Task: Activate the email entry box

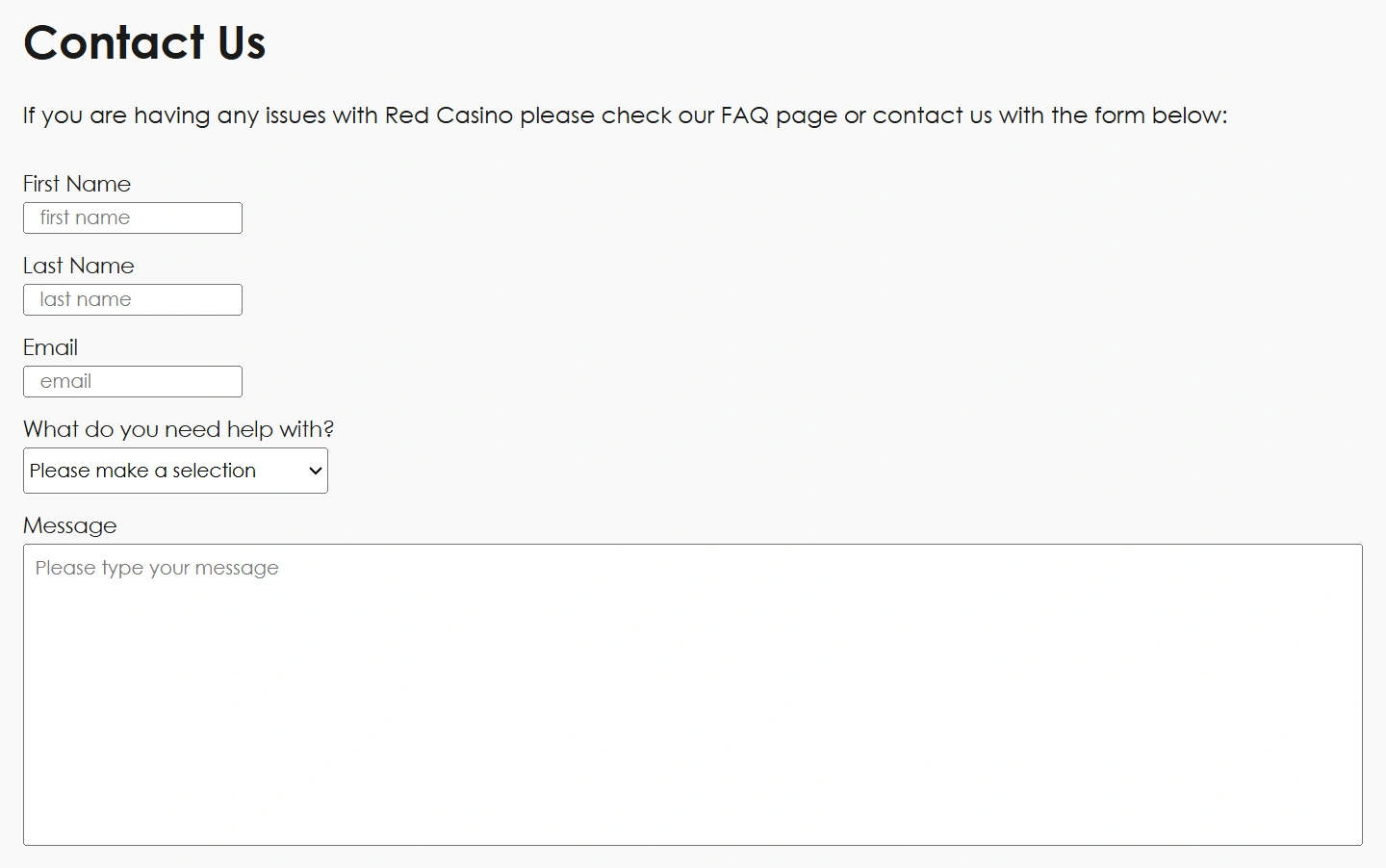Action: [x=132, y=381]
